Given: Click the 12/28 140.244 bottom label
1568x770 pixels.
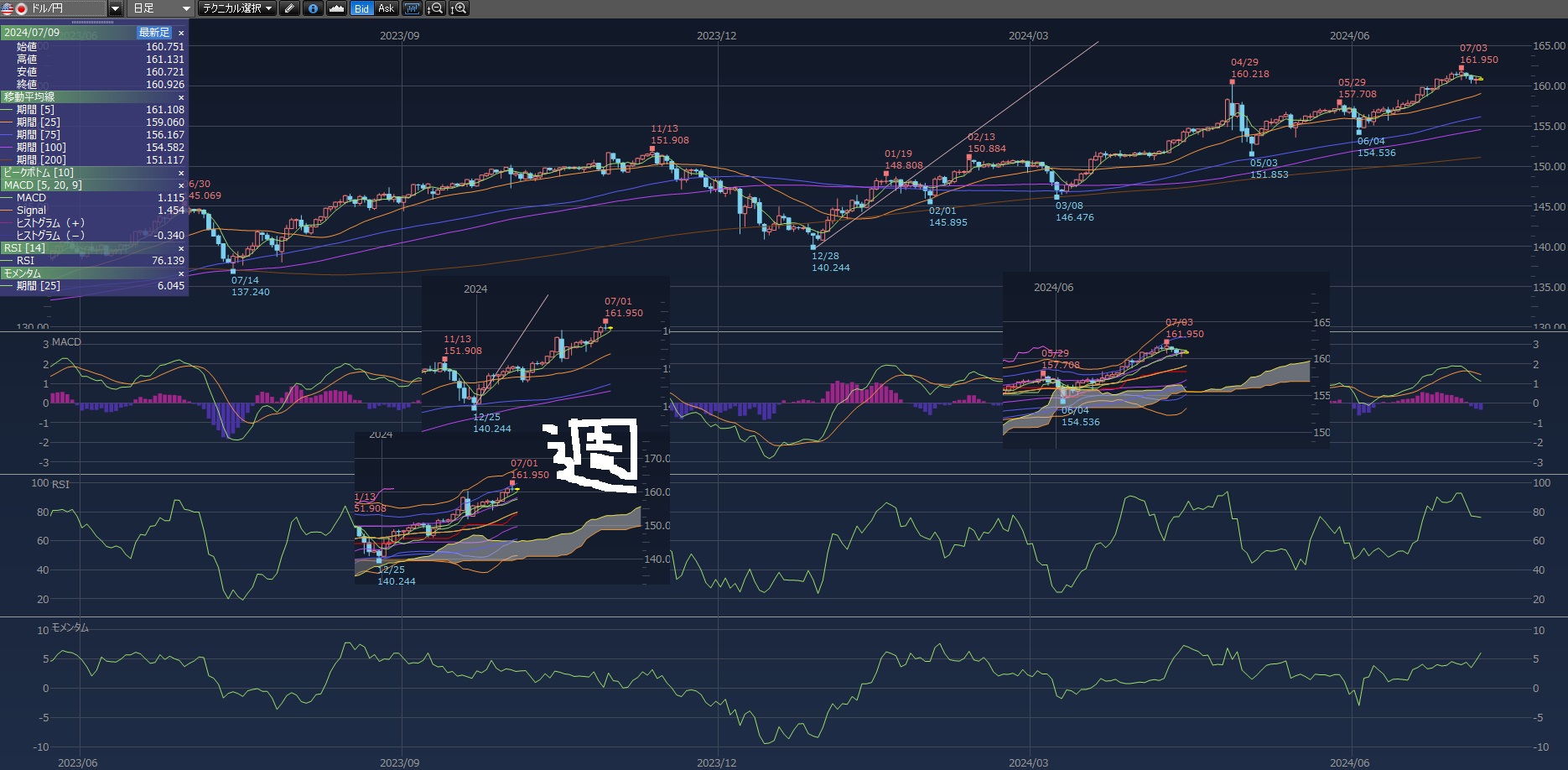Looking at the screenshot, I should click(830, 262).
